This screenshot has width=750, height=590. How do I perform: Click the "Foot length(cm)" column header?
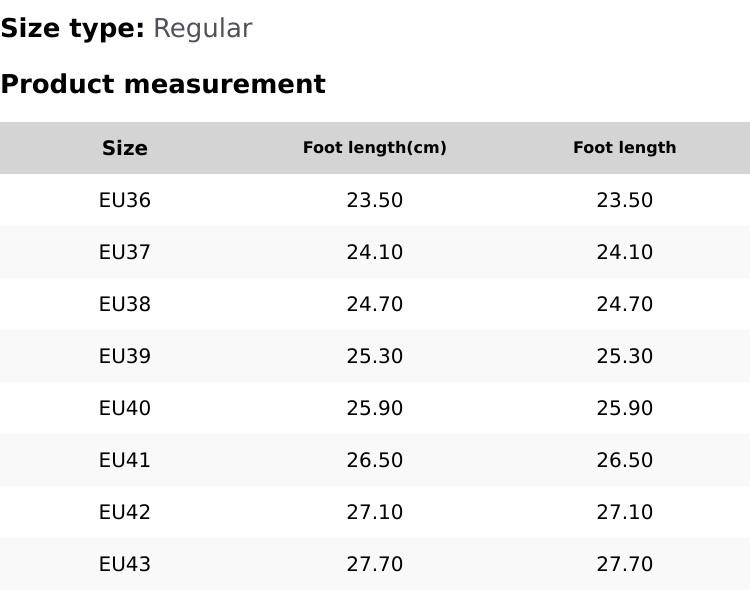tap(375, 148)
